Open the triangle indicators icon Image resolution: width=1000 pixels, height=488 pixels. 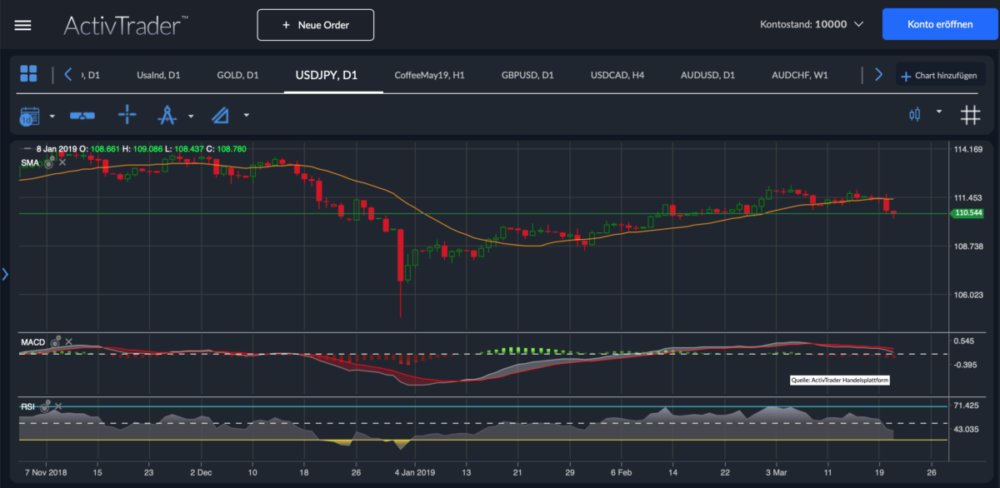pyautogui.click(x=220, y=116)
